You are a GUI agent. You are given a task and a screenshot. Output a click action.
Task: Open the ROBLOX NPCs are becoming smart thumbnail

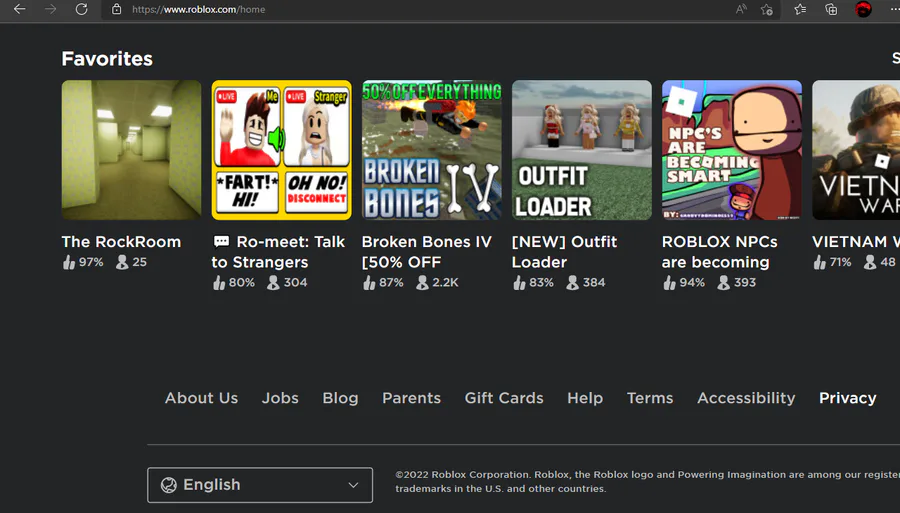[x=732, y=150]
